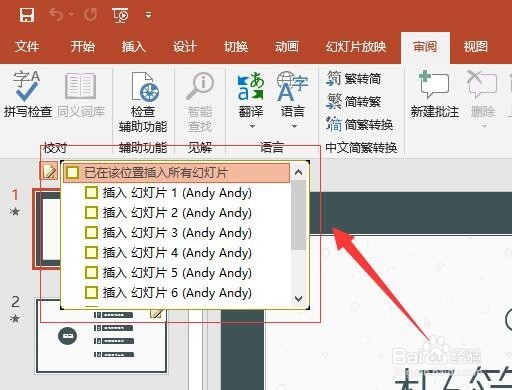Click the revision list scroll up arrow
This screenshot has height=390, width=512.
tap(299, 172)
